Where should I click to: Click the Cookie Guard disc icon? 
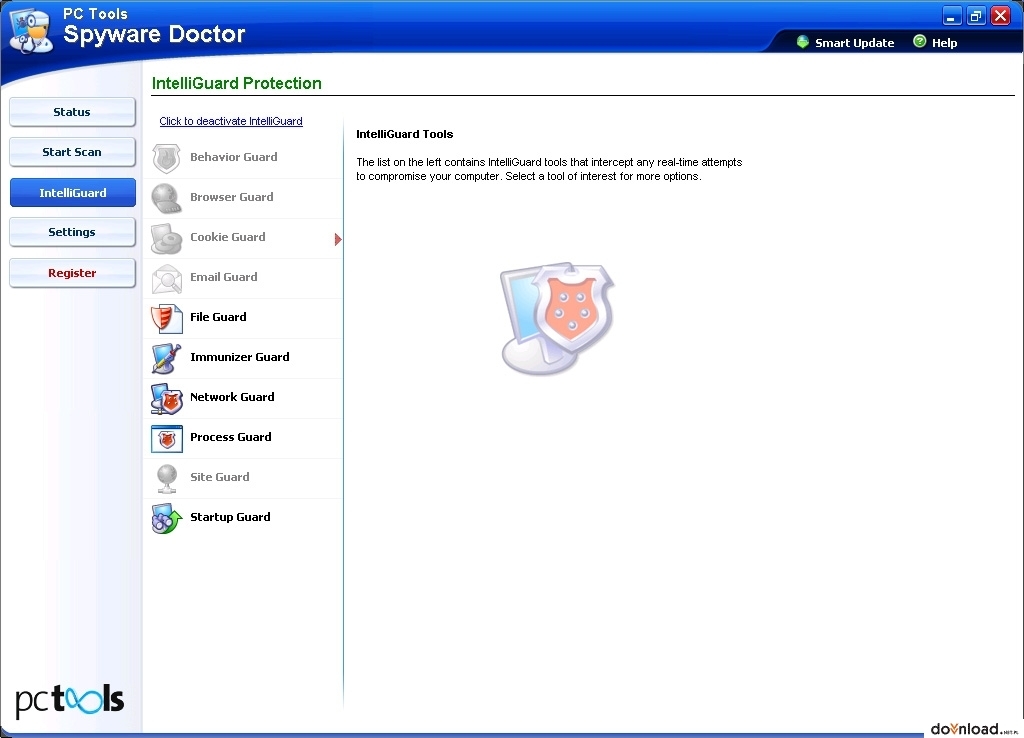point(167,238)
